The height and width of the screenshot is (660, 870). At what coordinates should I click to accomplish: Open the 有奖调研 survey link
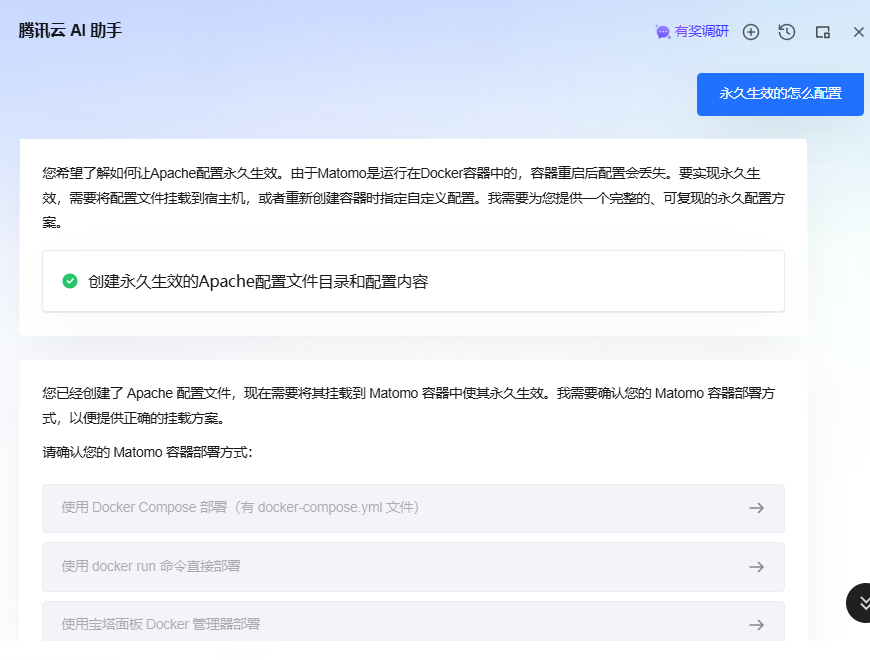[701, 32]
